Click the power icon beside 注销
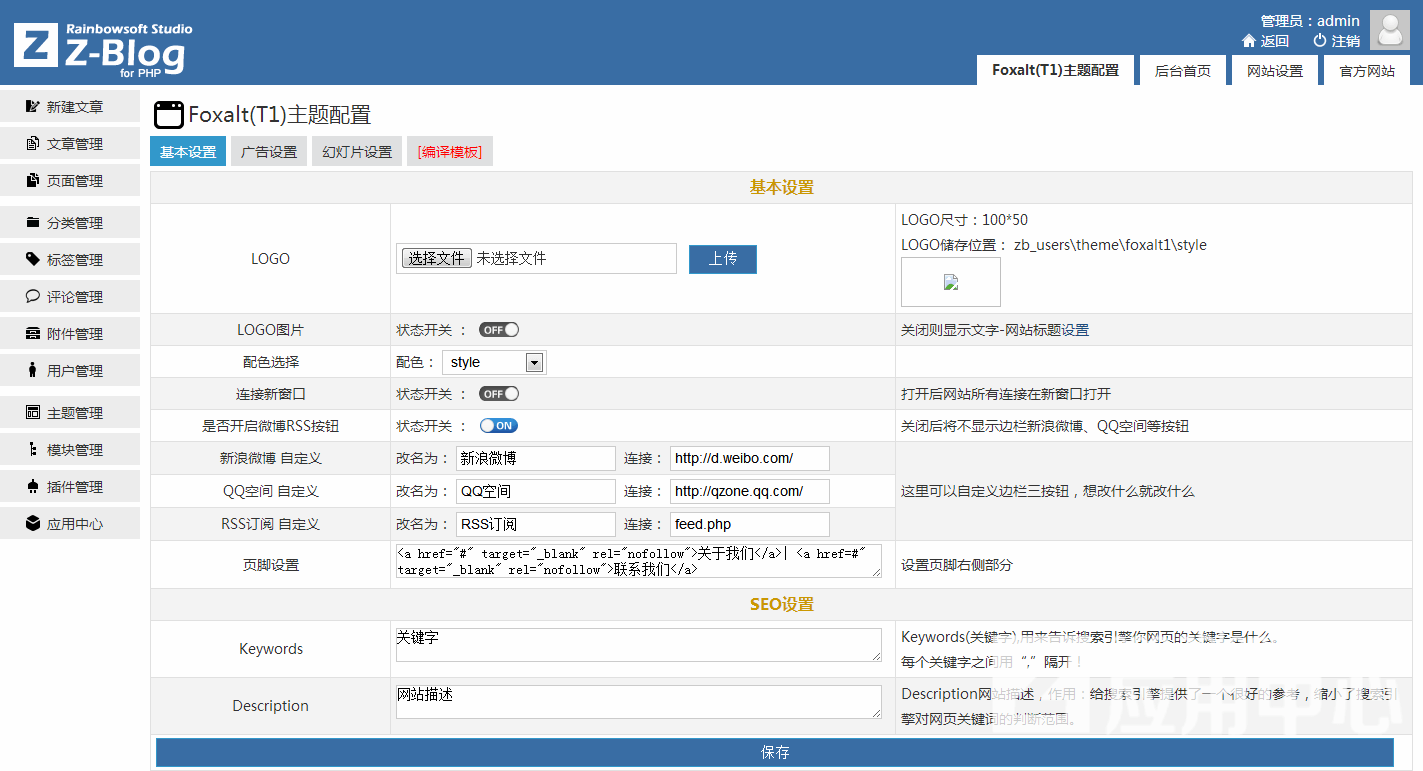The image size is (1423, 771). [x=1320, y=41]
